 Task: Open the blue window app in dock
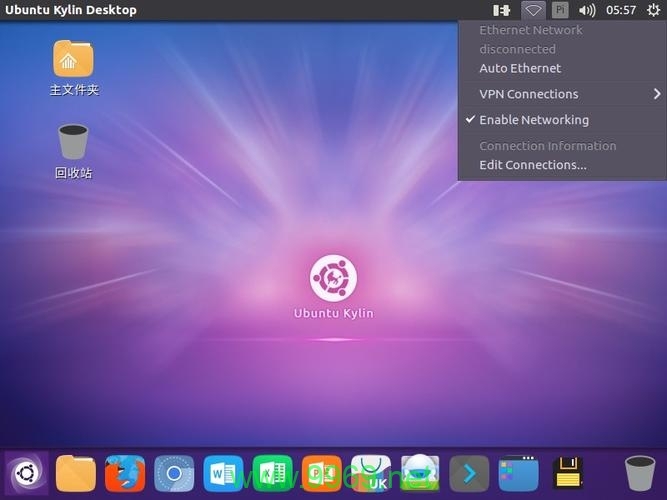pyautogui.click(x=519, y=473)
